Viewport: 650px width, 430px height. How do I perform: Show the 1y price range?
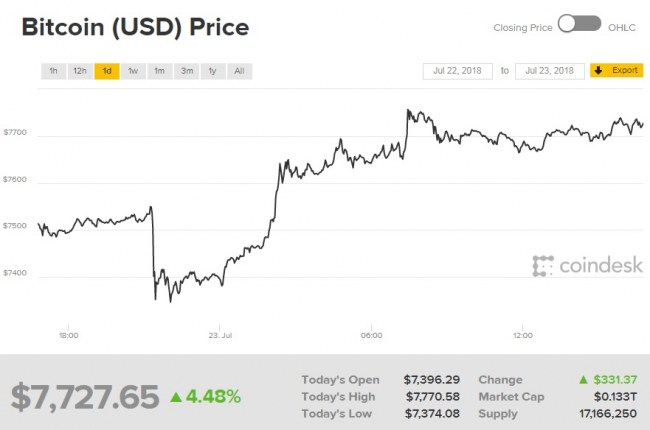212,71
